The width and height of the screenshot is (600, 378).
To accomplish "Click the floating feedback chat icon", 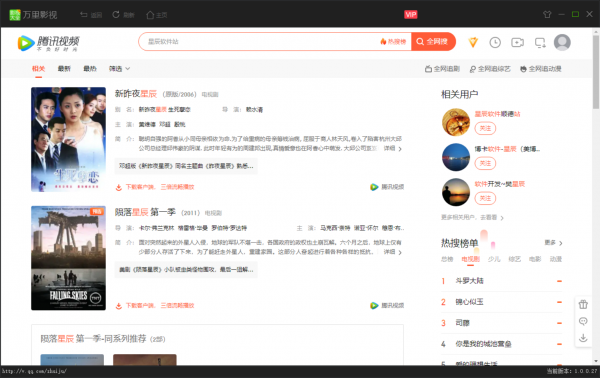I will [x=583, y=321].
